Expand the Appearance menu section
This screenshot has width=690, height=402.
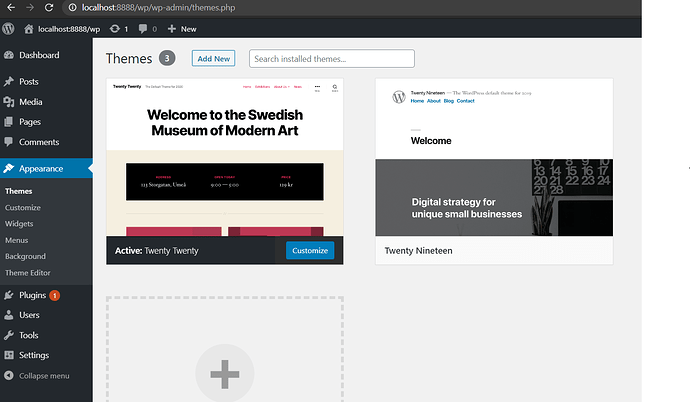pos(40,168)
